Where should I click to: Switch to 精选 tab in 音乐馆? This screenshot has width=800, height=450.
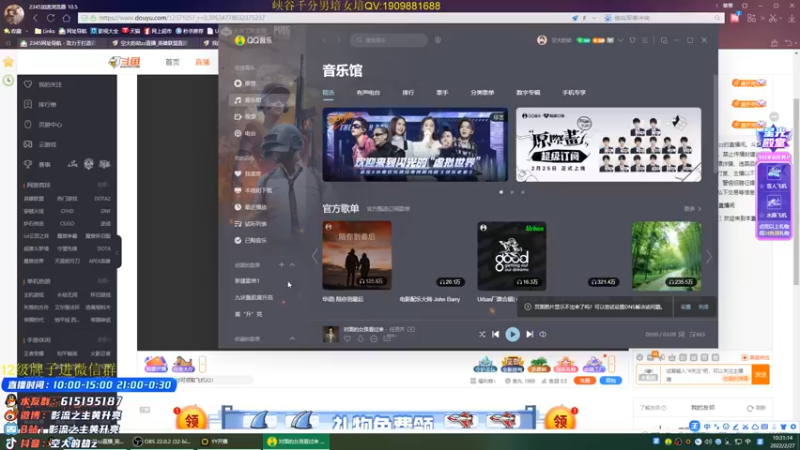coord(328,93)
